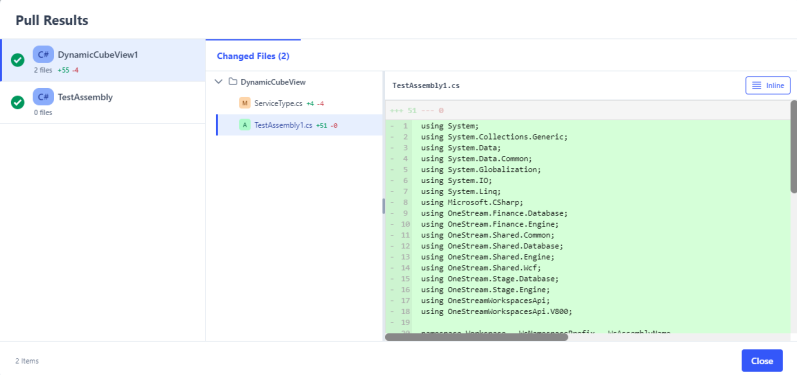This screenshot has height=375, width=797.
Task: Click the C# icon of TestAssembly
Action: tap(43, 97)
